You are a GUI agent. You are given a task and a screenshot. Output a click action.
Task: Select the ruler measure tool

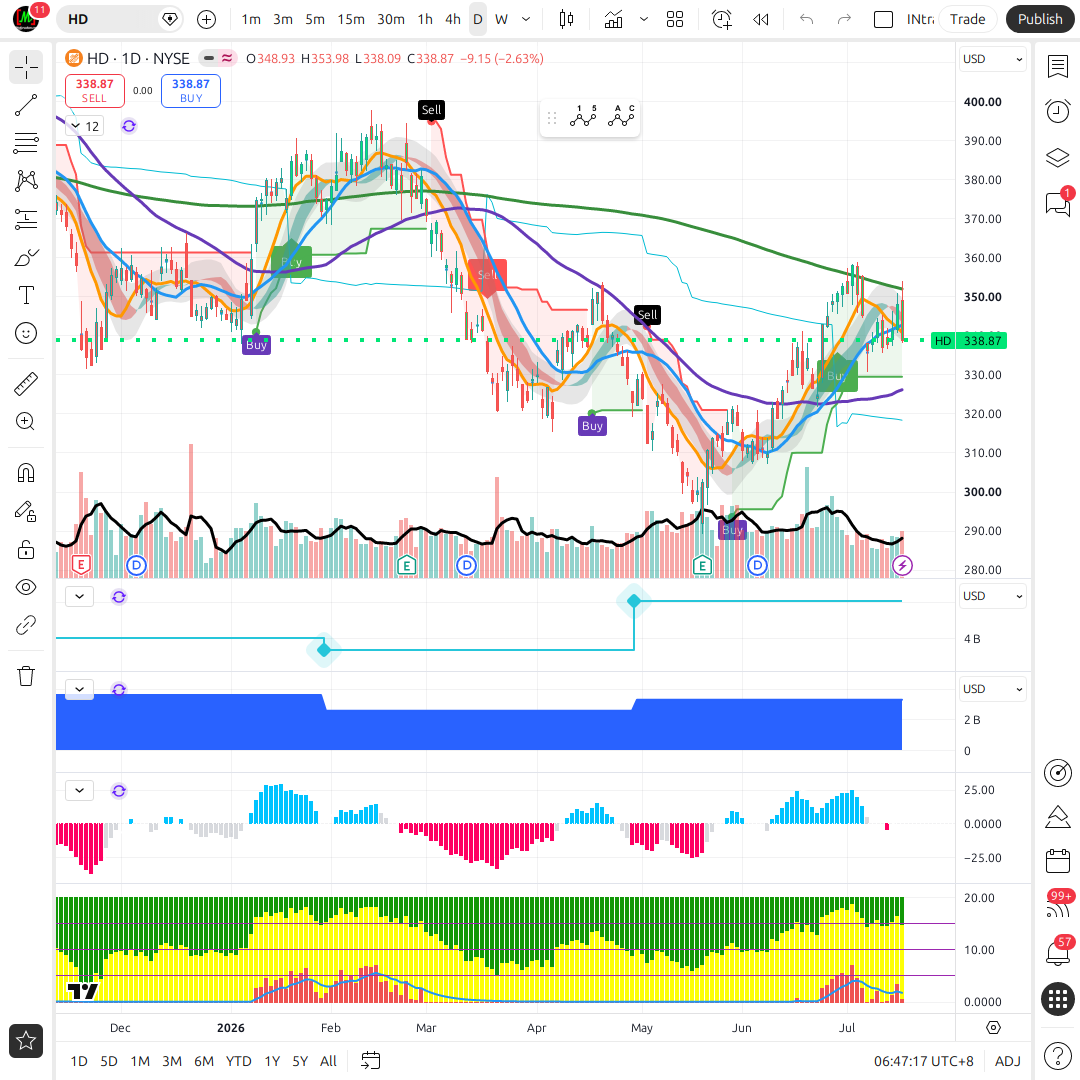point(26,384)
